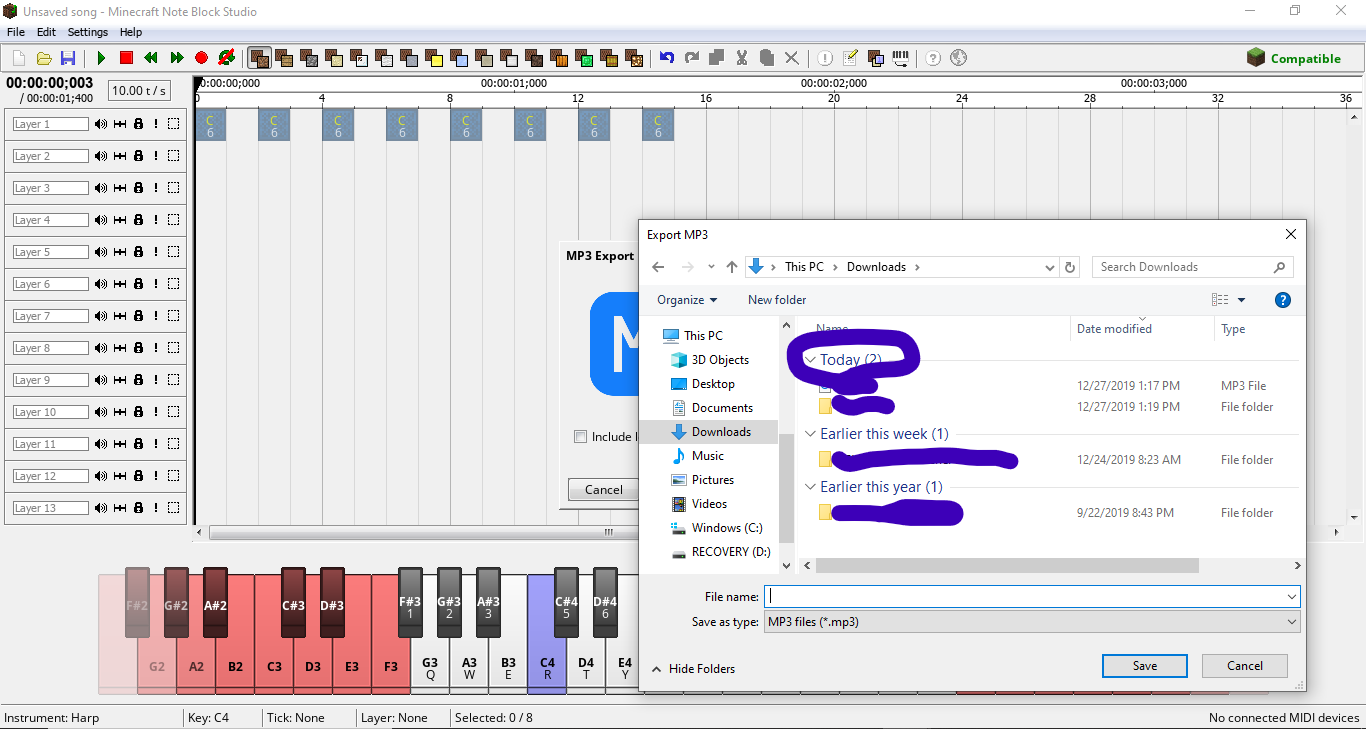Open the Edit menu
The width and height of the screenshot is (1366, 729).
[x=46, y=31]
